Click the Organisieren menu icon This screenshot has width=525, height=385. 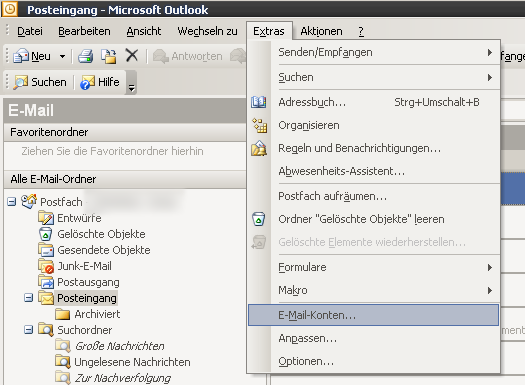pyautogui.click(x=259, y=125)
